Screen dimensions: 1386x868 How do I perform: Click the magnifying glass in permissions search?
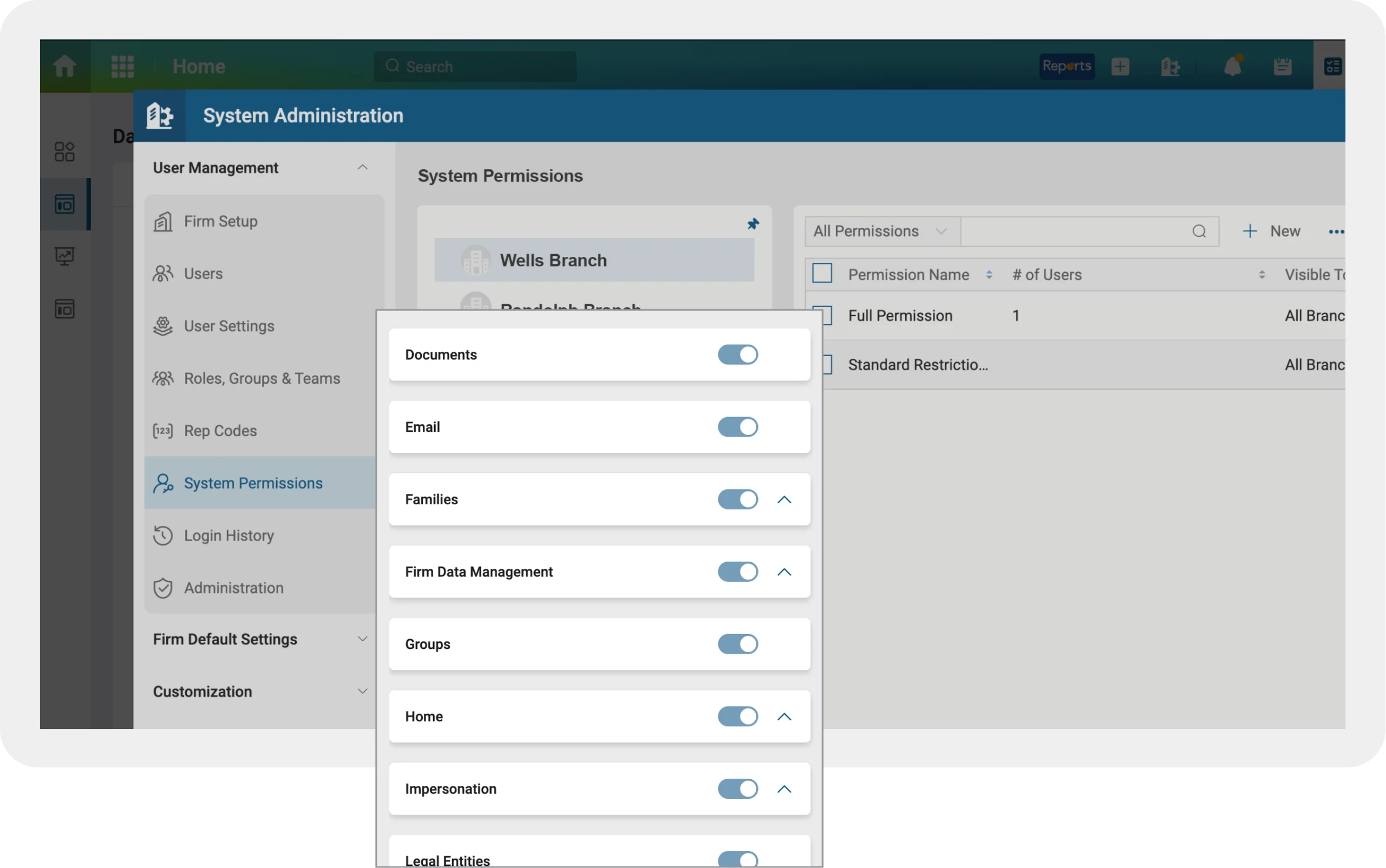click(1199, 231)
